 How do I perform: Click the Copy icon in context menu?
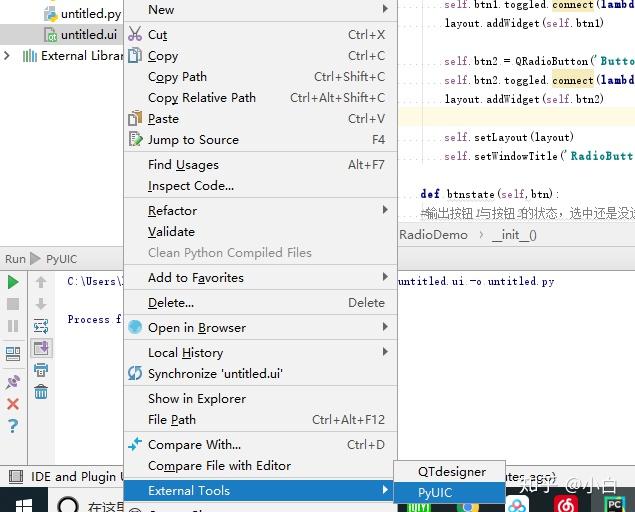[x=135, y=55]
